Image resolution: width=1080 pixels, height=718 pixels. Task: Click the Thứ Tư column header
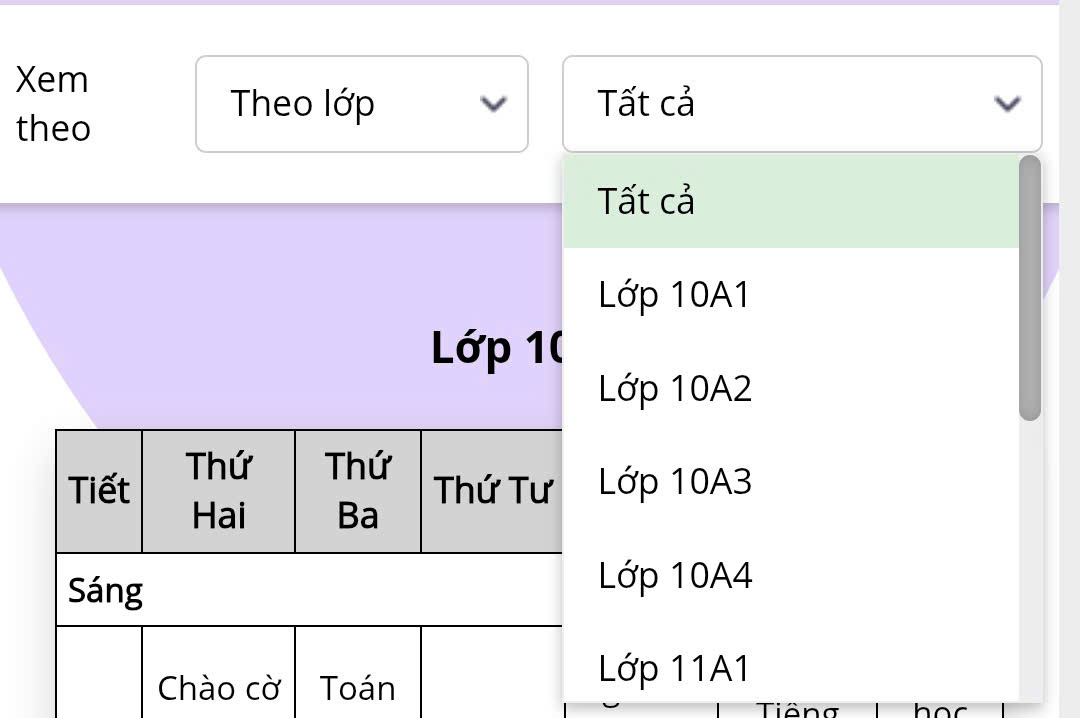[492, 491]
